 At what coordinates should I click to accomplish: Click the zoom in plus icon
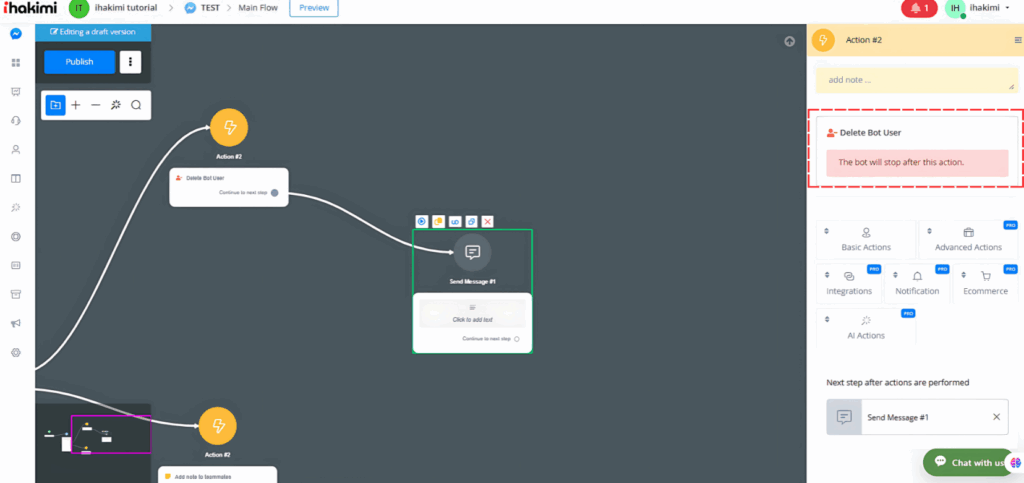click(x=76, y=105)
